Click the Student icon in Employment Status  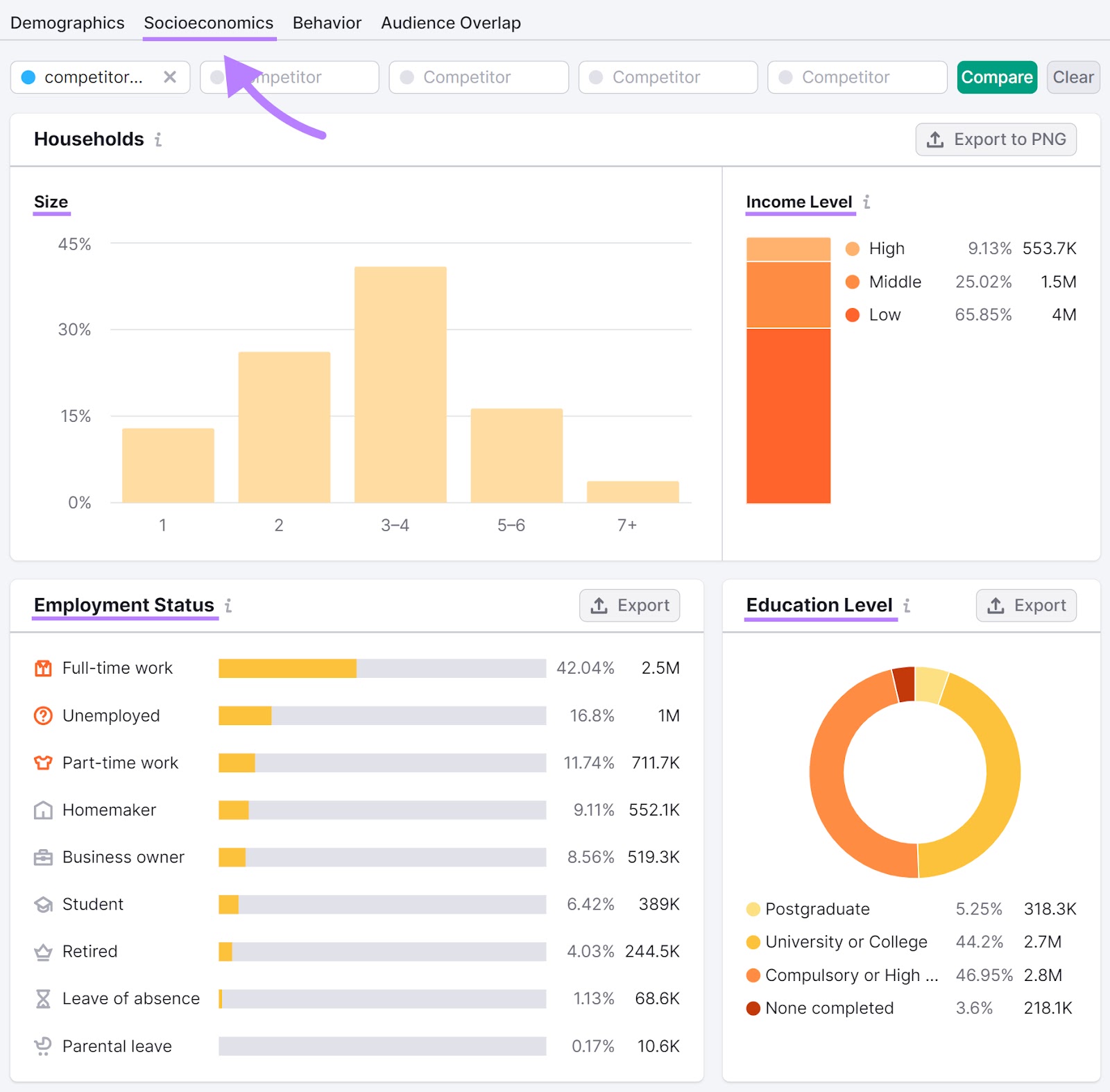point(43,904)
